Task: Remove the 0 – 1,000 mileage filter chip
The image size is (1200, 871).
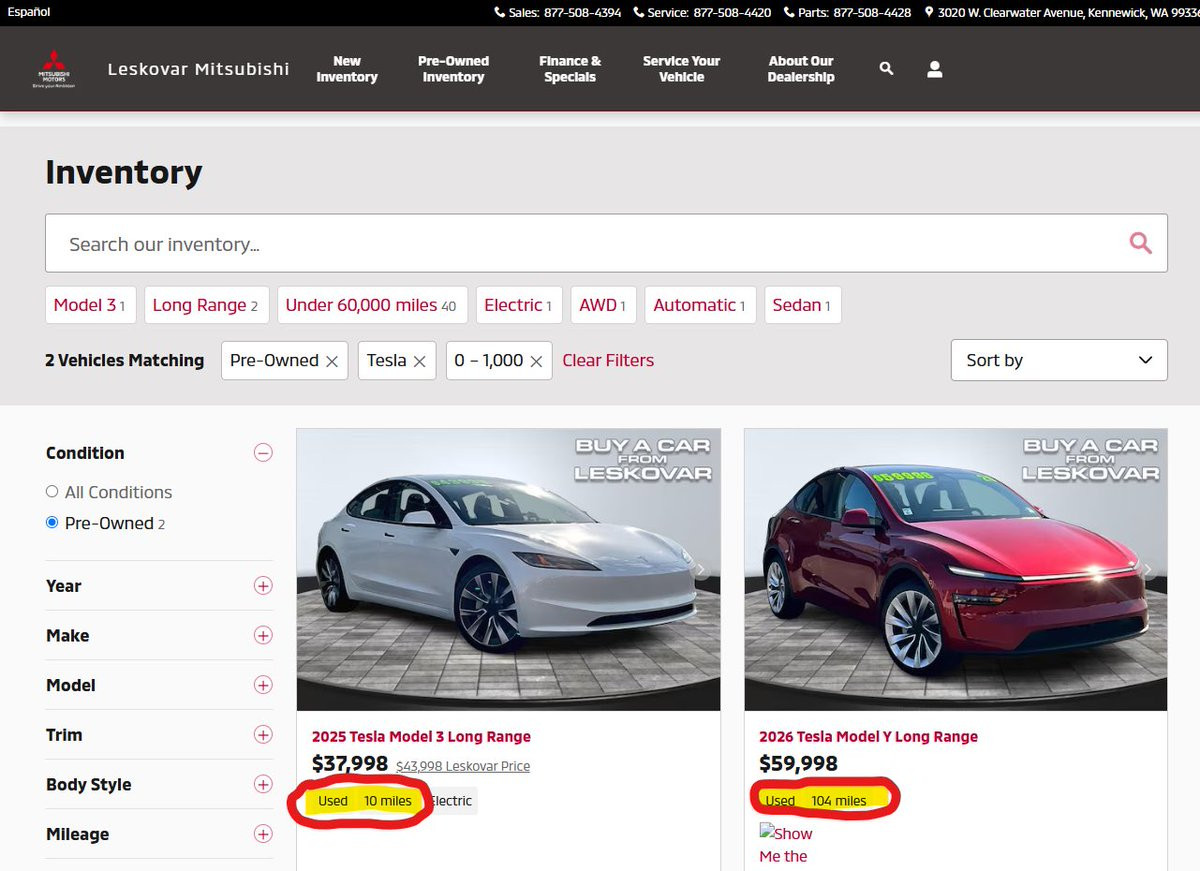Action: tap(536, 362)
